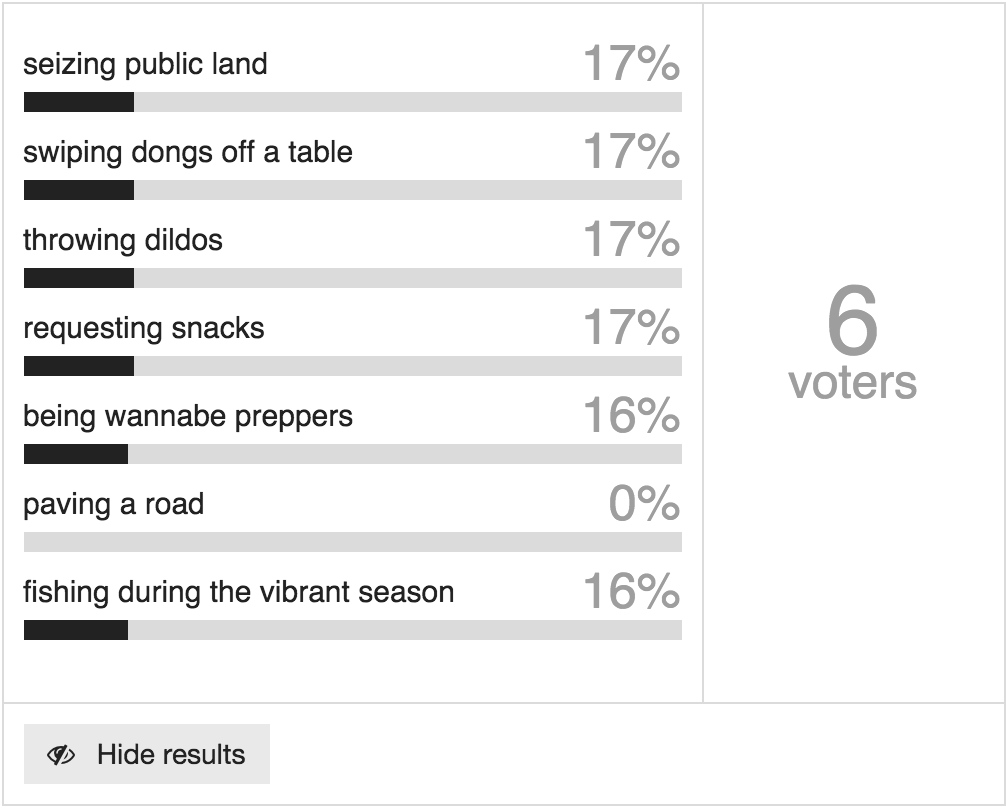Click the 0% value for 'paving a road'

644,503
